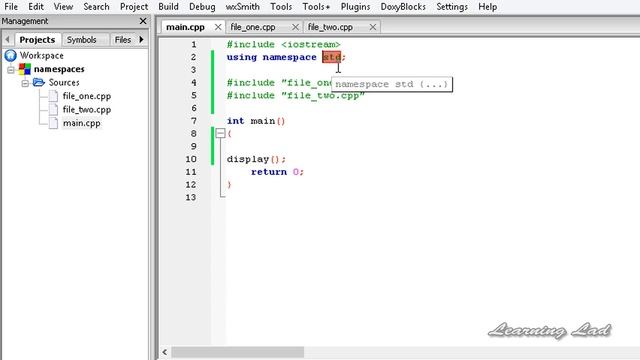Screen dimensions: 640x360
Task: Select the Workspace tree item
Action: [x=42, y=55]
